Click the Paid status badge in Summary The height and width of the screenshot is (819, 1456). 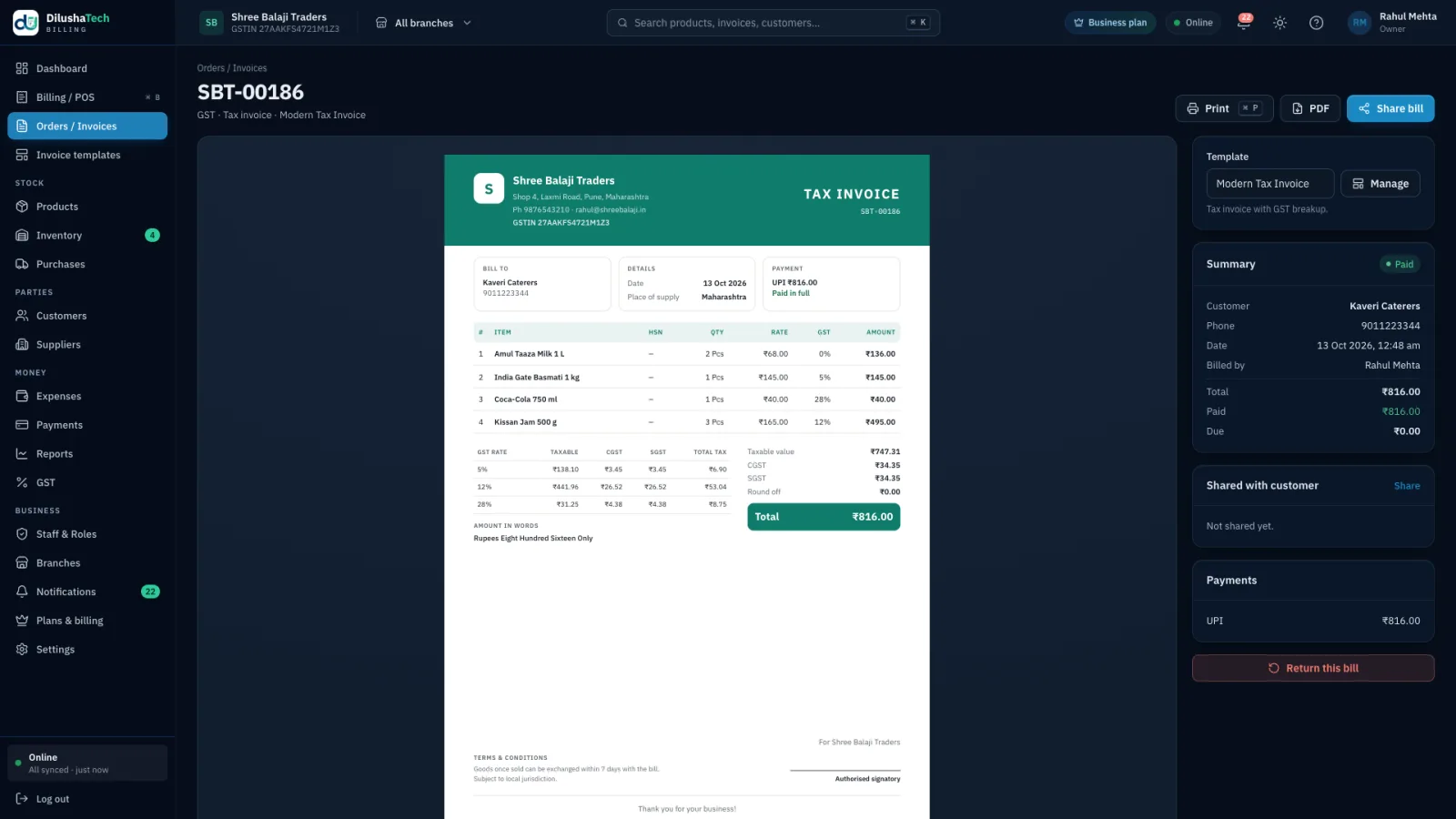(x=1400, y=264)
